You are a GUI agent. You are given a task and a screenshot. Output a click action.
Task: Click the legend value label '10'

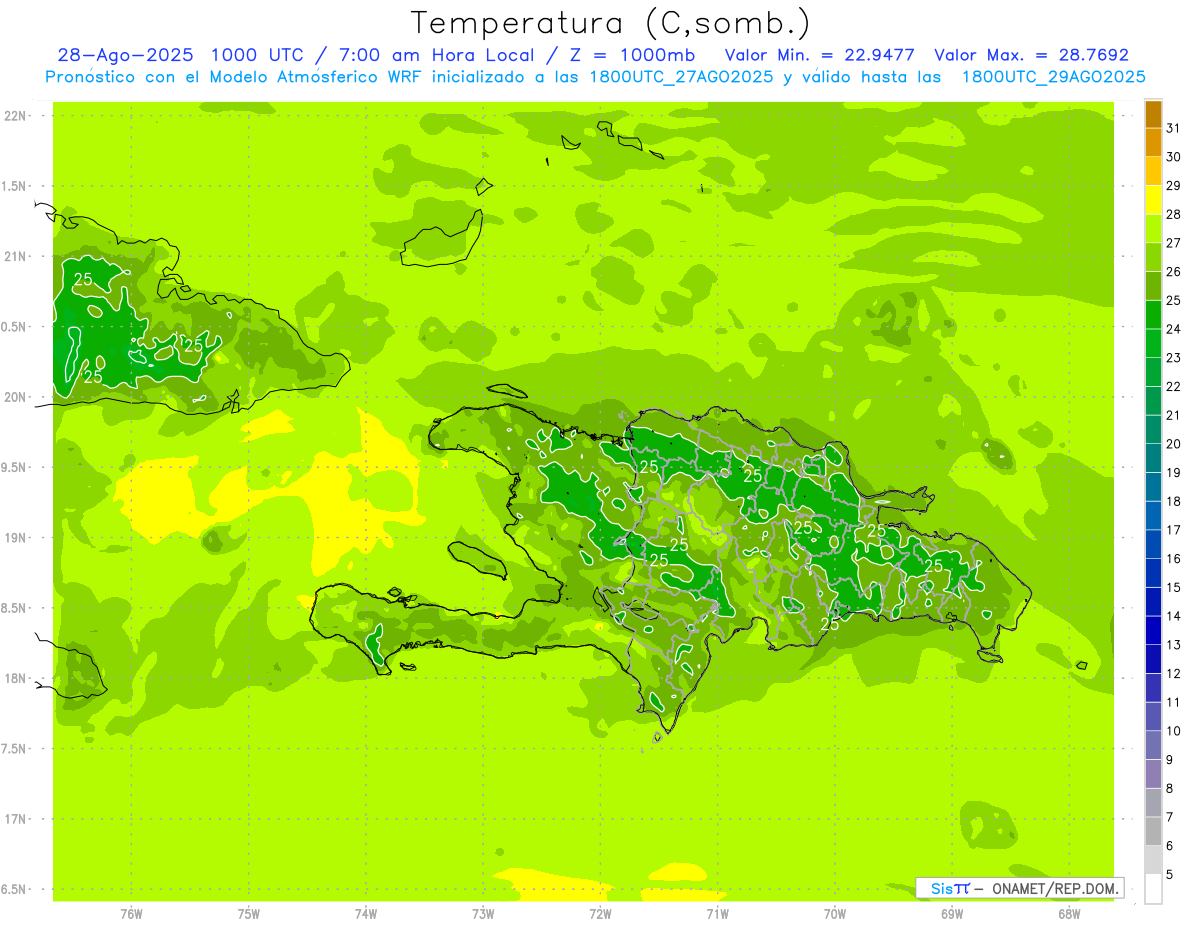coord(1174,731)
